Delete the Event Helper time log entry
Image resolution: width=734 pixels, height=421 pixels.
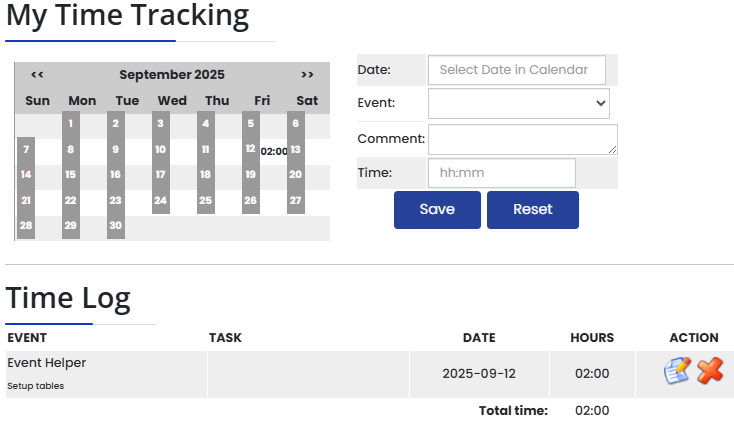[710, 371]
